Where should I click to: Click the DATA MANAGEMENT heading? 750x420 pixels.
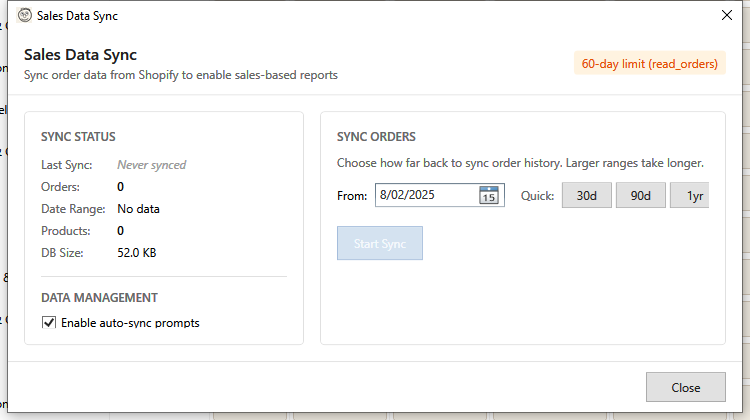click(x=99, y=298)
